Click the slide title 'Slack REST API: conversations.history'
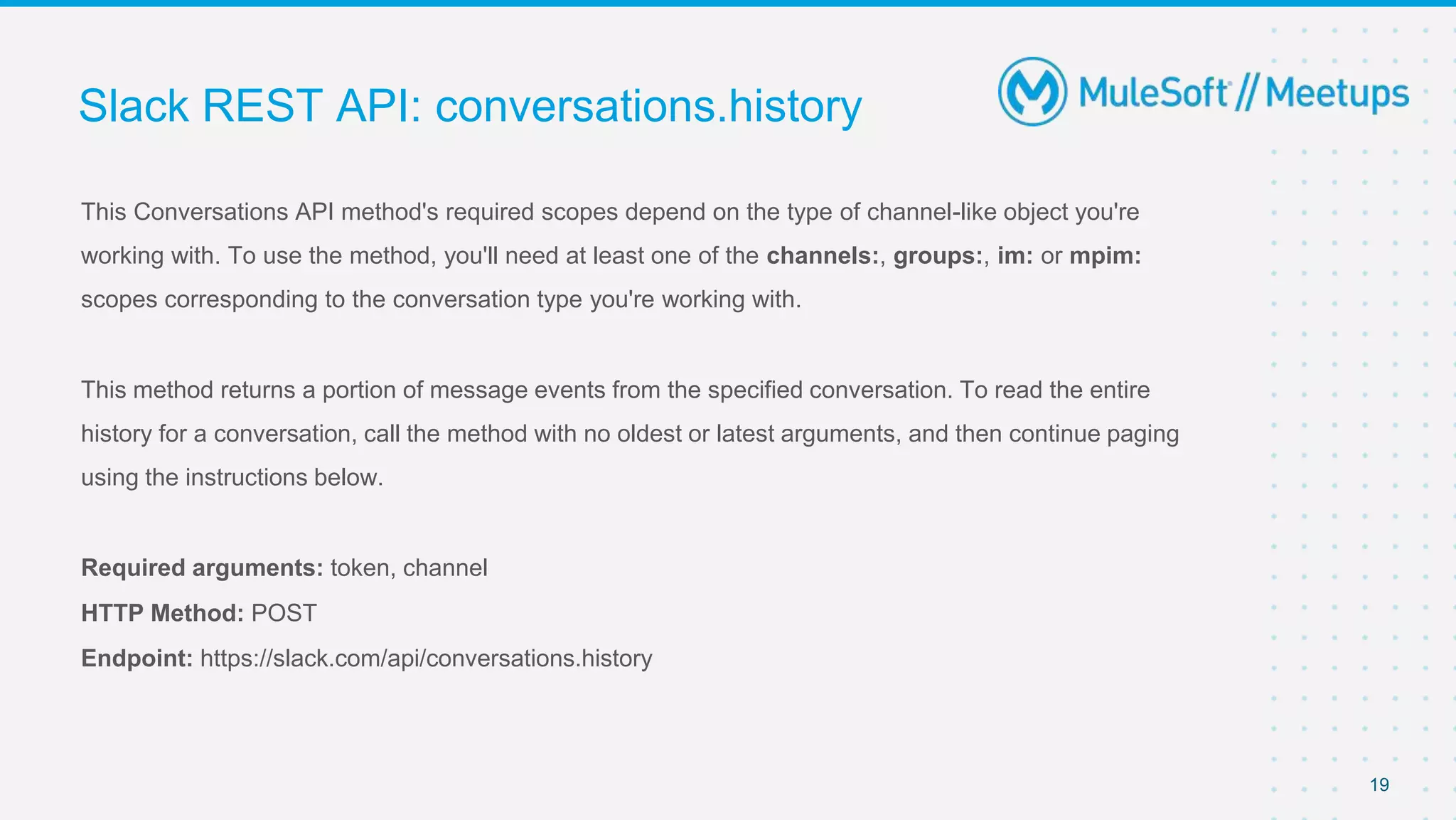Screen dimensions: 1456x820 tap(470, 107)
